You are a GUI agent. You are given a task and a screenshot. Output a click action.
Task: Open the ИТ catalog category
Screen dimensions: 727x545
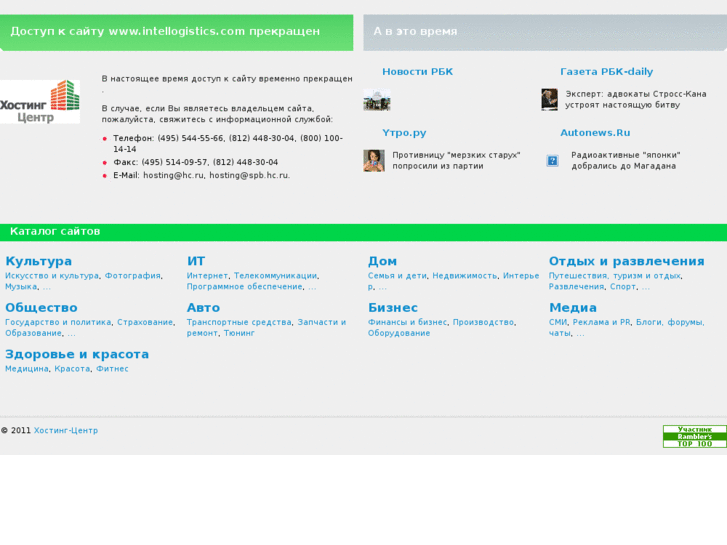(x=196, y=261)
